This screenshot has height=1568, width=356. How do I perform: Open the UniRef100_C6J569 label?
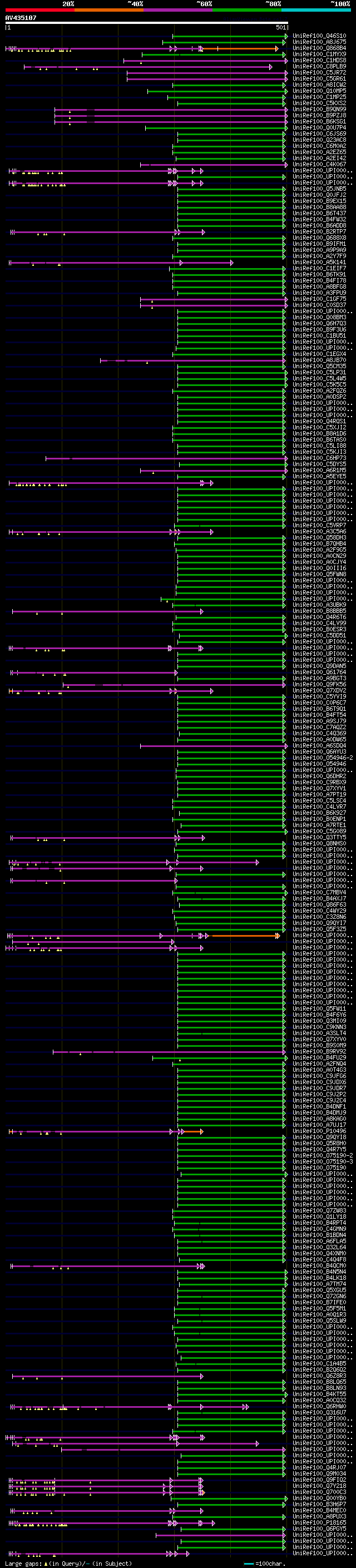coord(319,134)
